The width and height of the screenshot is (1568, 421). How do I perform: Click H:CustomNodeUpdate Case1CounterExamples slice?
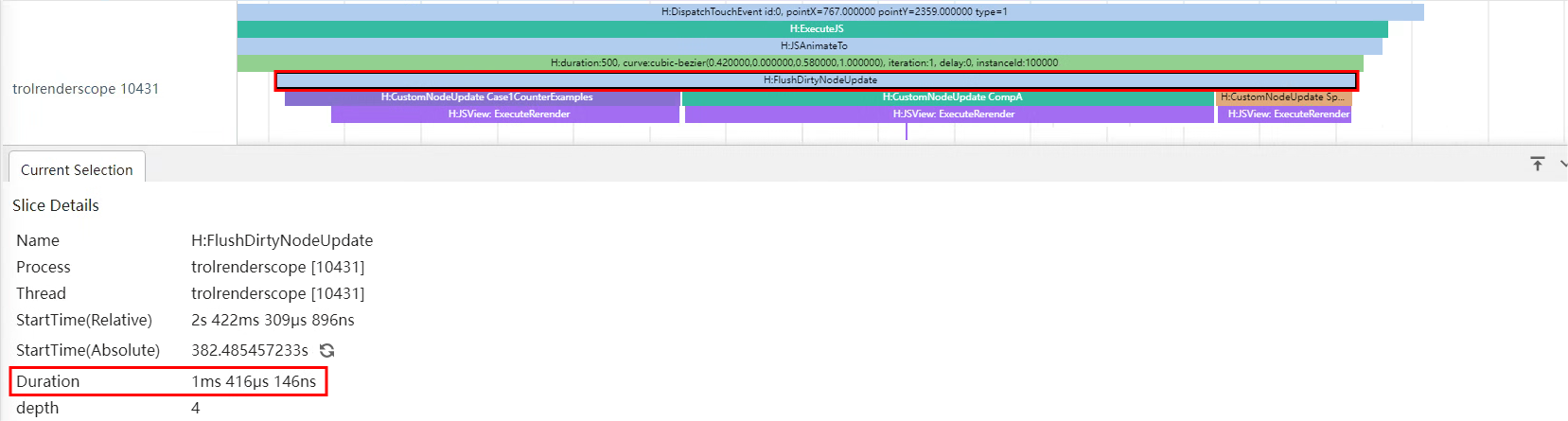point(484,97)
